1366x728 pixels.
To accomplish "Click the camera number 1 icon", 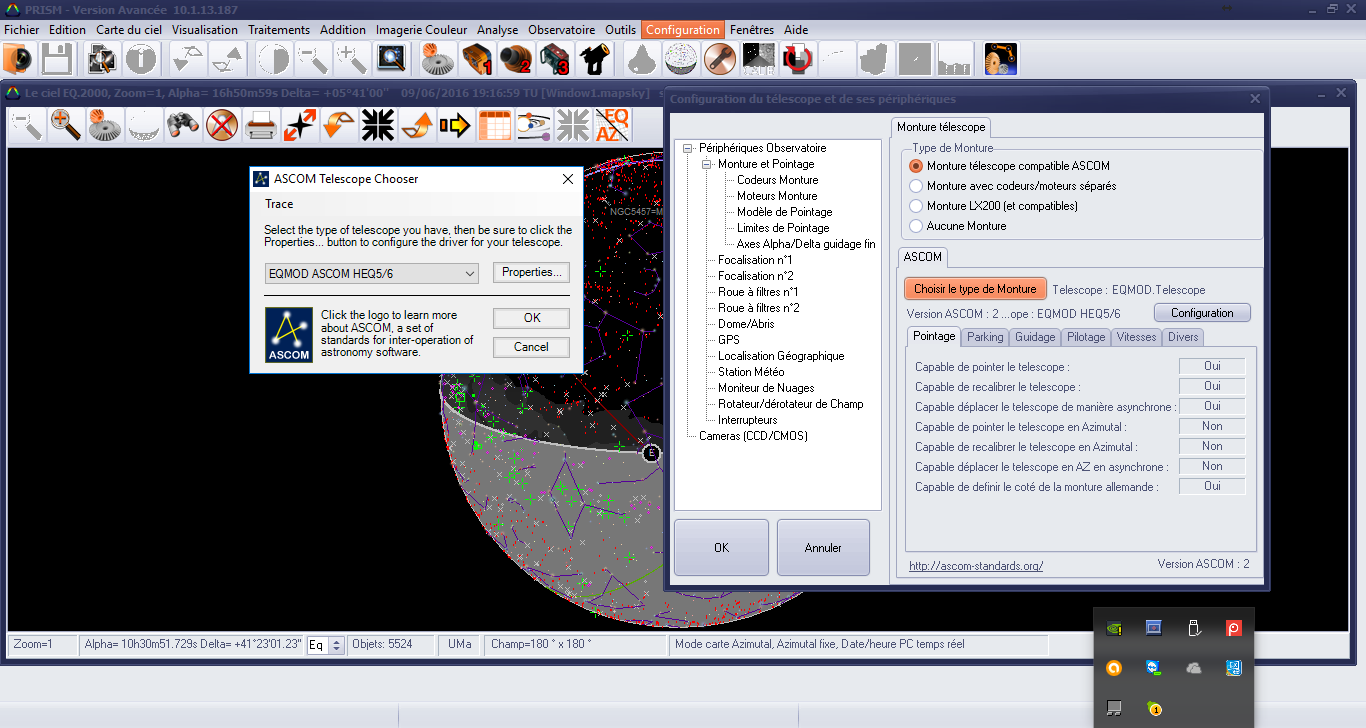I will click(477, 60).
